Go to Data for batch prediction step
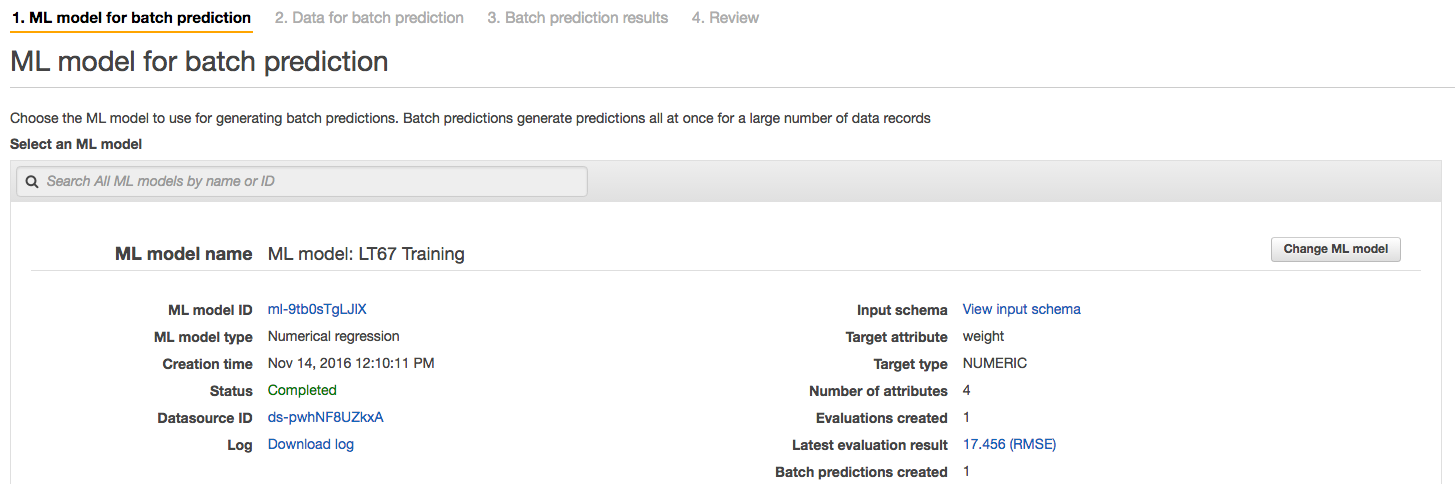Viewport: 1455px width, 484px height. click(x=369, y=18)
